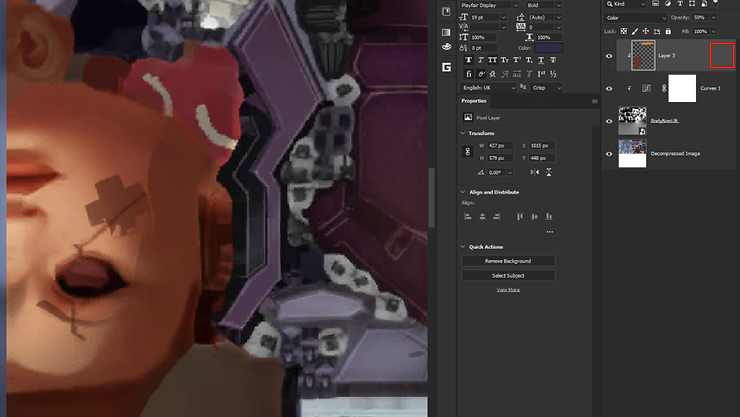
Task: Click the Select Subject button
Action: (x=508, y=275)
